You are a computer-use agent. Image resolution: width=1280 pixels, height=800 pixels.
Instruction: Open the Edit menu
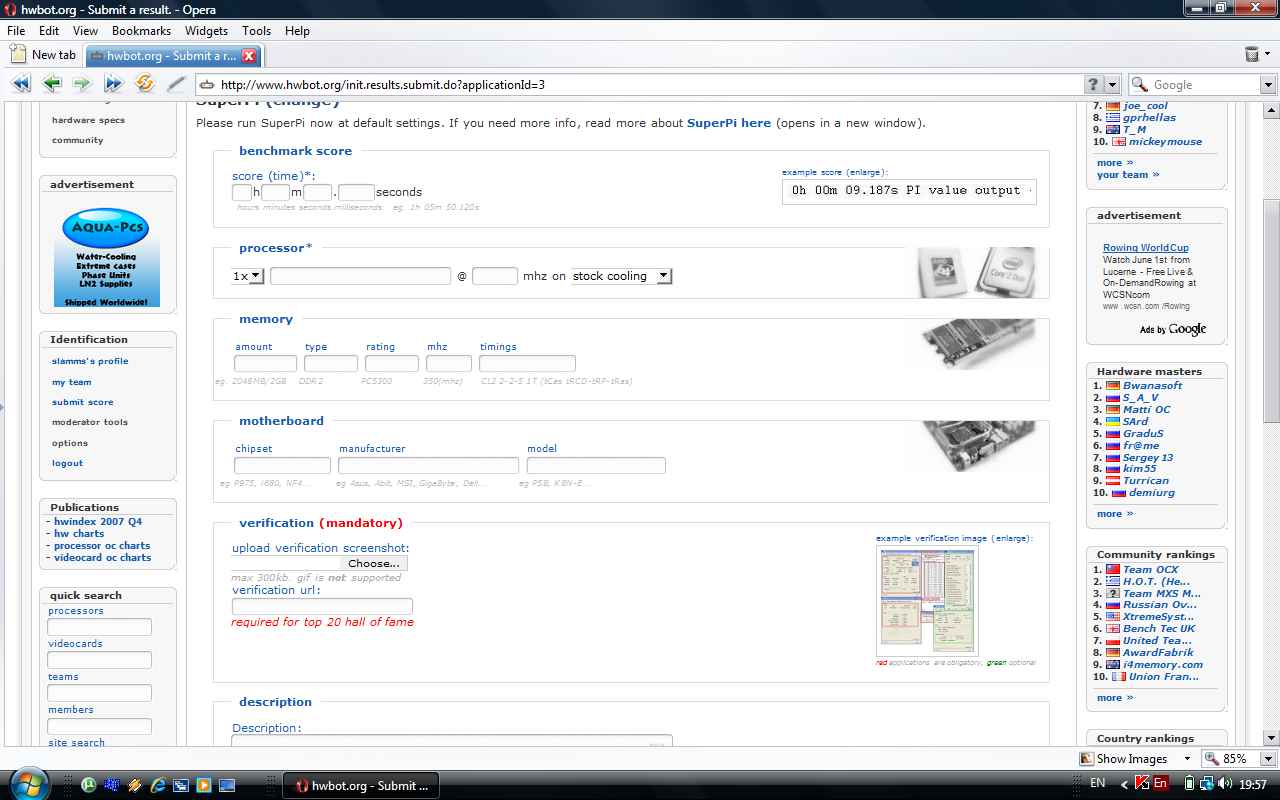point(49,31)
